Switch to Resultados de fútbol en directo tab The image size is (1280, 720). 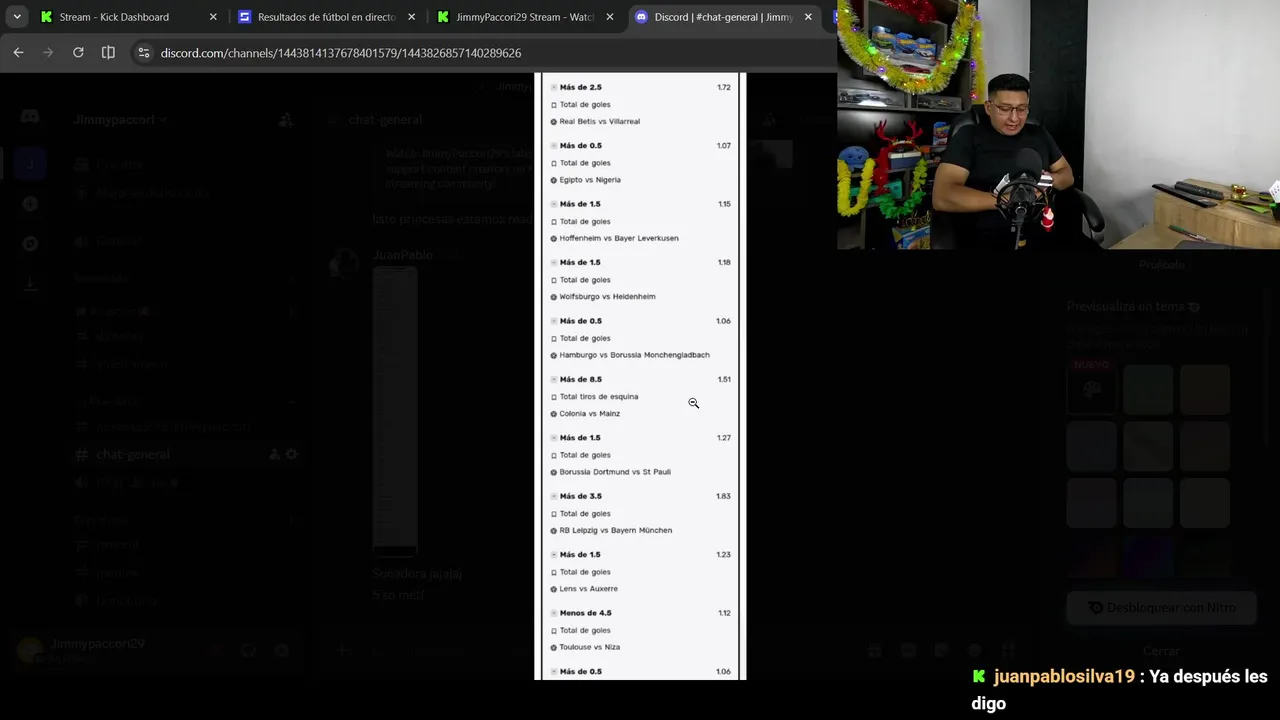tap(326, 17)
